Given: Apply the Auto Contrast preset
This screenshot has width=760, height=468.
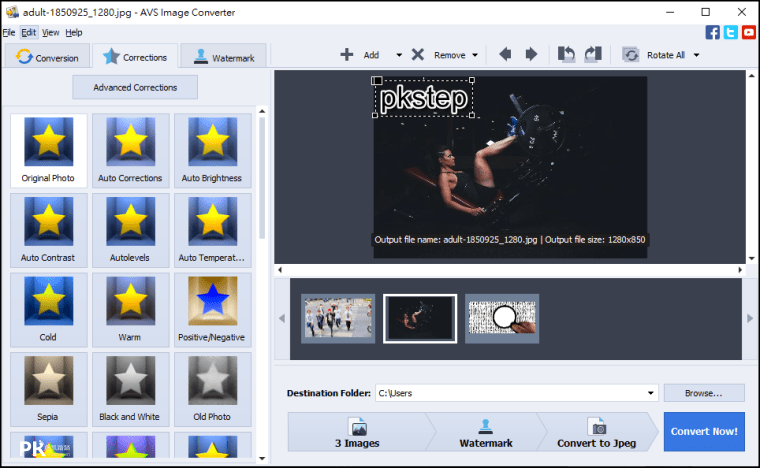Looking at the screenshot, I should [x=48, y=230].
